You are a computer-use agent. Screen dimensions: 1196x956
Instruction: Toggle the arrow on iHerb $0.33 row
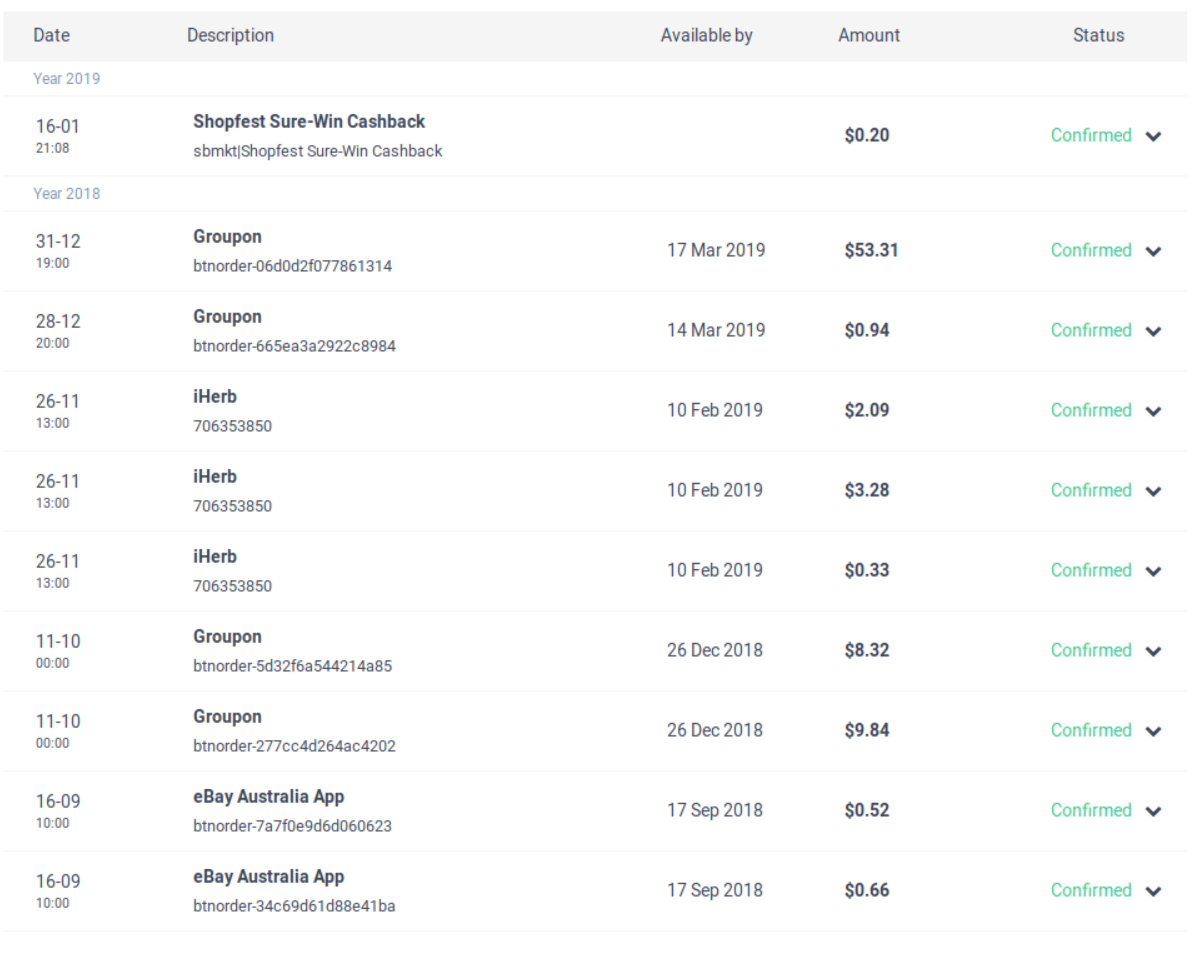[1153, 572]
